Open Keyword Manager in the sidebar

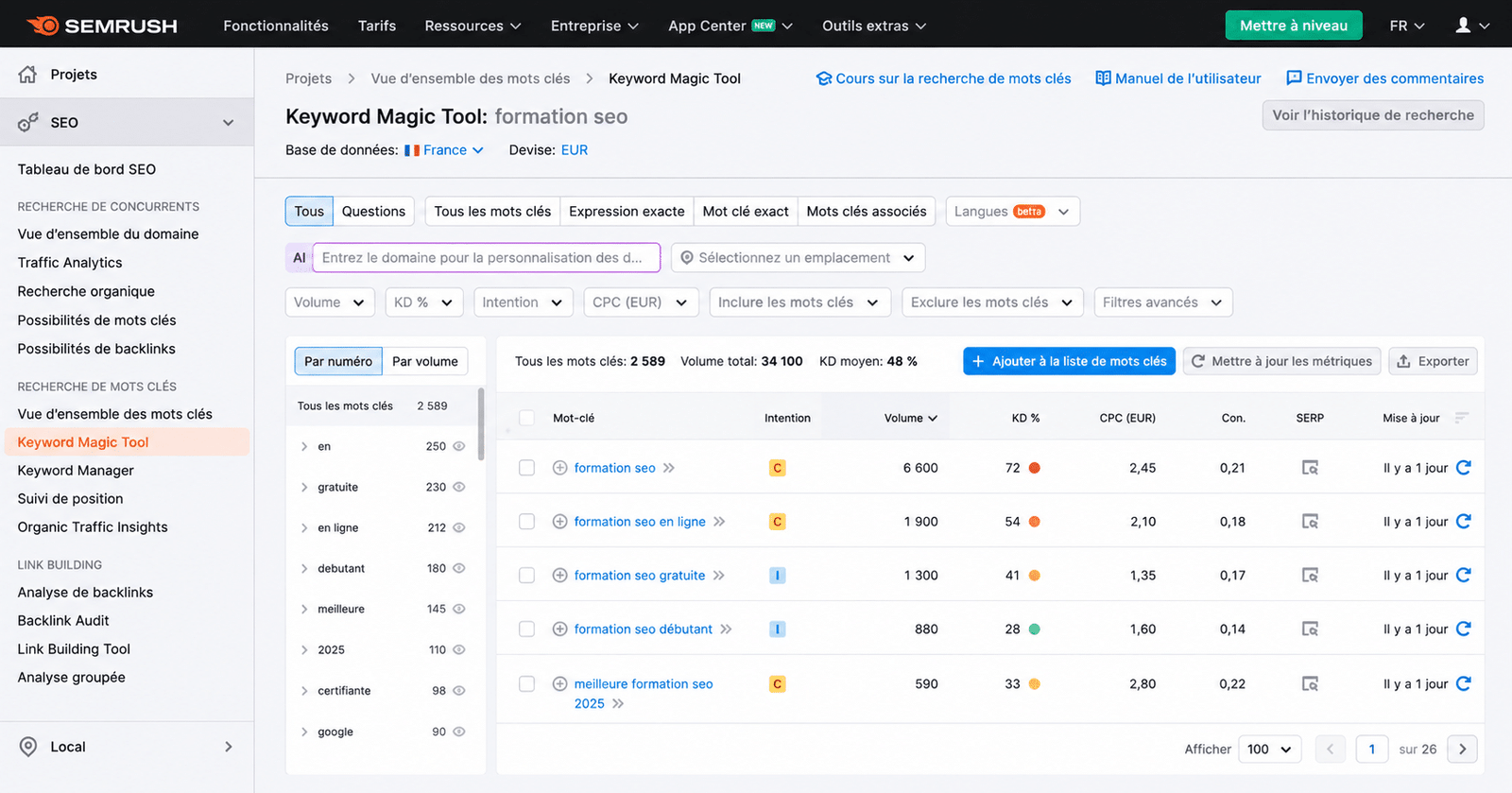pos(76,471)
